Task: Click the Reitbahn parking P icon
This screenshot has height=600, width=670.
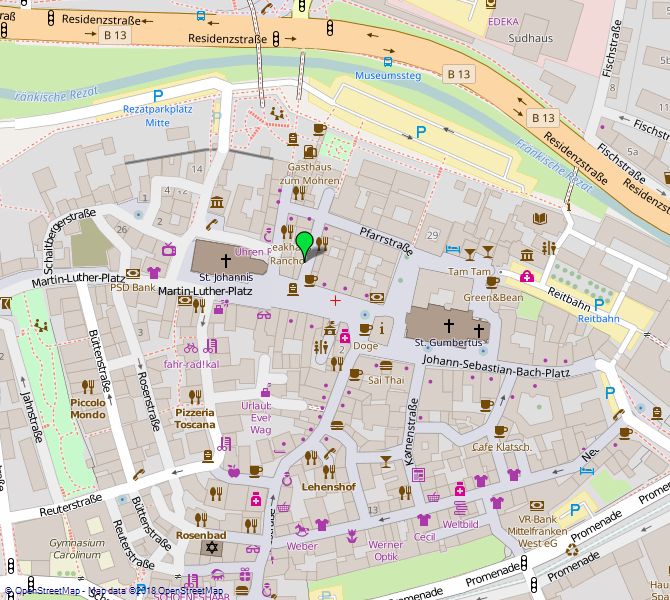Action: pos(599,303)
